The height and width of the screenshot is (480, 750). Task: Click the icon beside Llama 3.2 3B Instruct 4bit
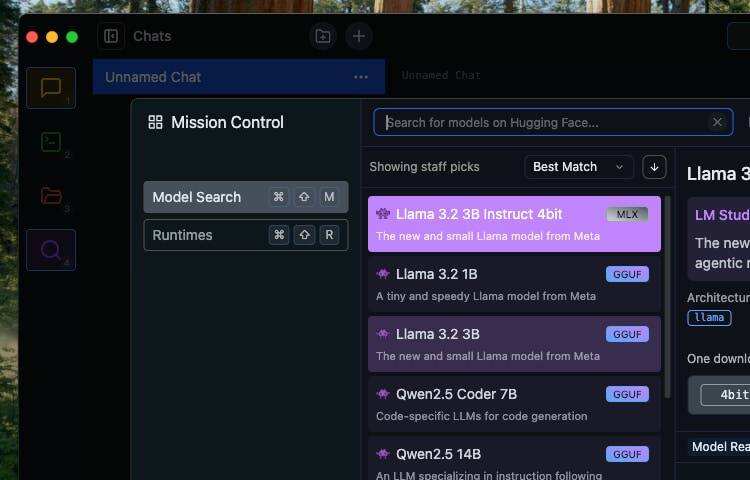[383, 214]
